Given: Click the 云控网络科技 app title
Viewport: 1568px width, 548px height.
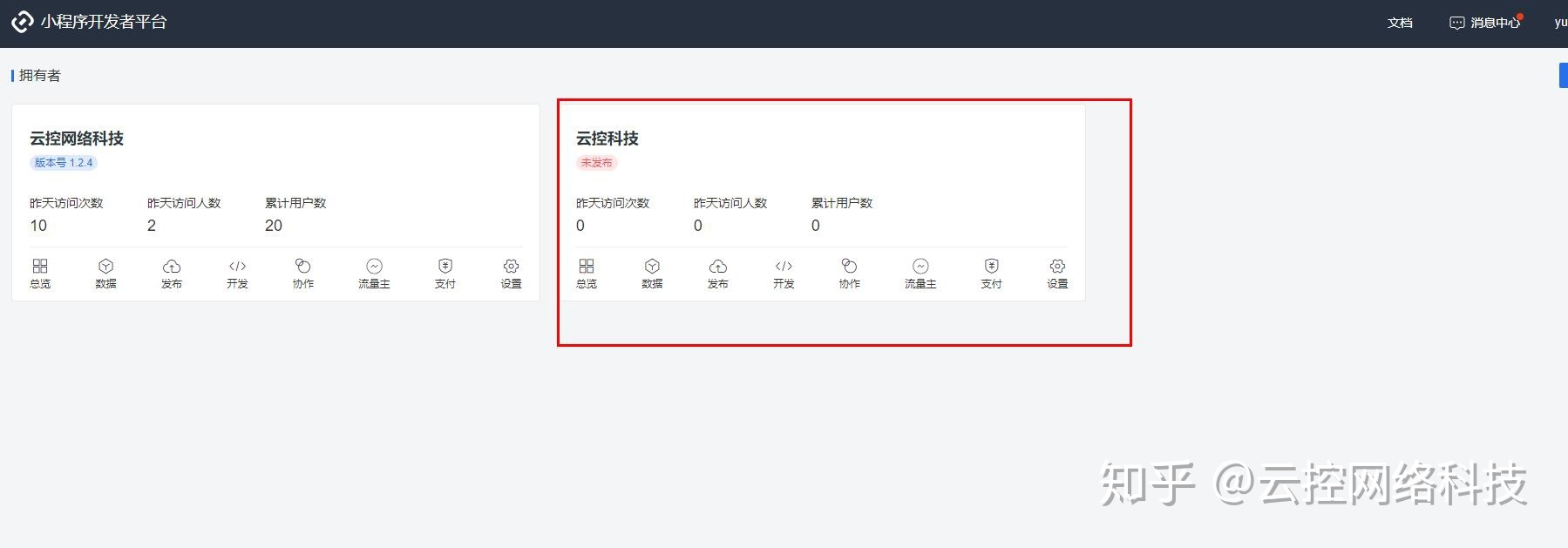Looking at the screenshot, I should tap(77, 139).
